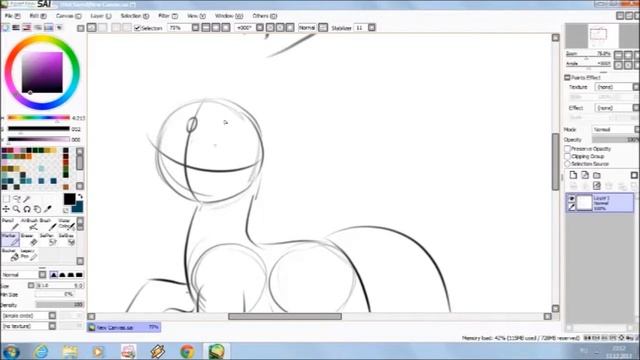
Task: Open the Stabilizer value dropdown
Action: (371, 28)
